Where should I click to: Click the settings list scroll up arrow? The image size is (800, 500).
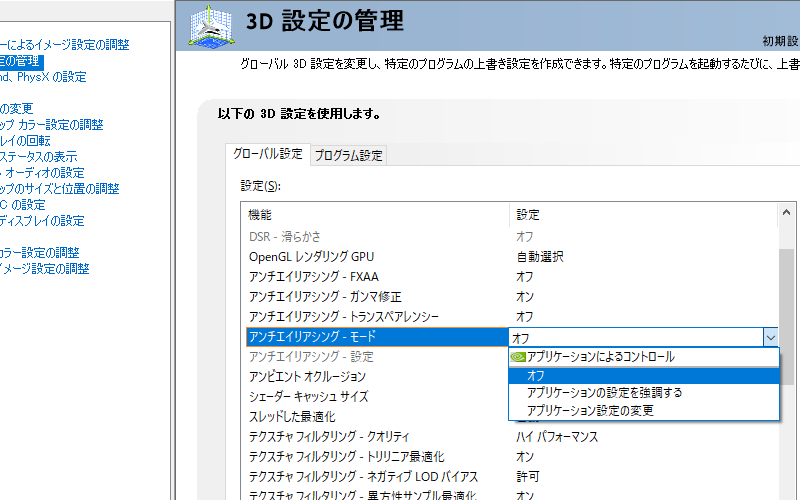coord(786,212)
